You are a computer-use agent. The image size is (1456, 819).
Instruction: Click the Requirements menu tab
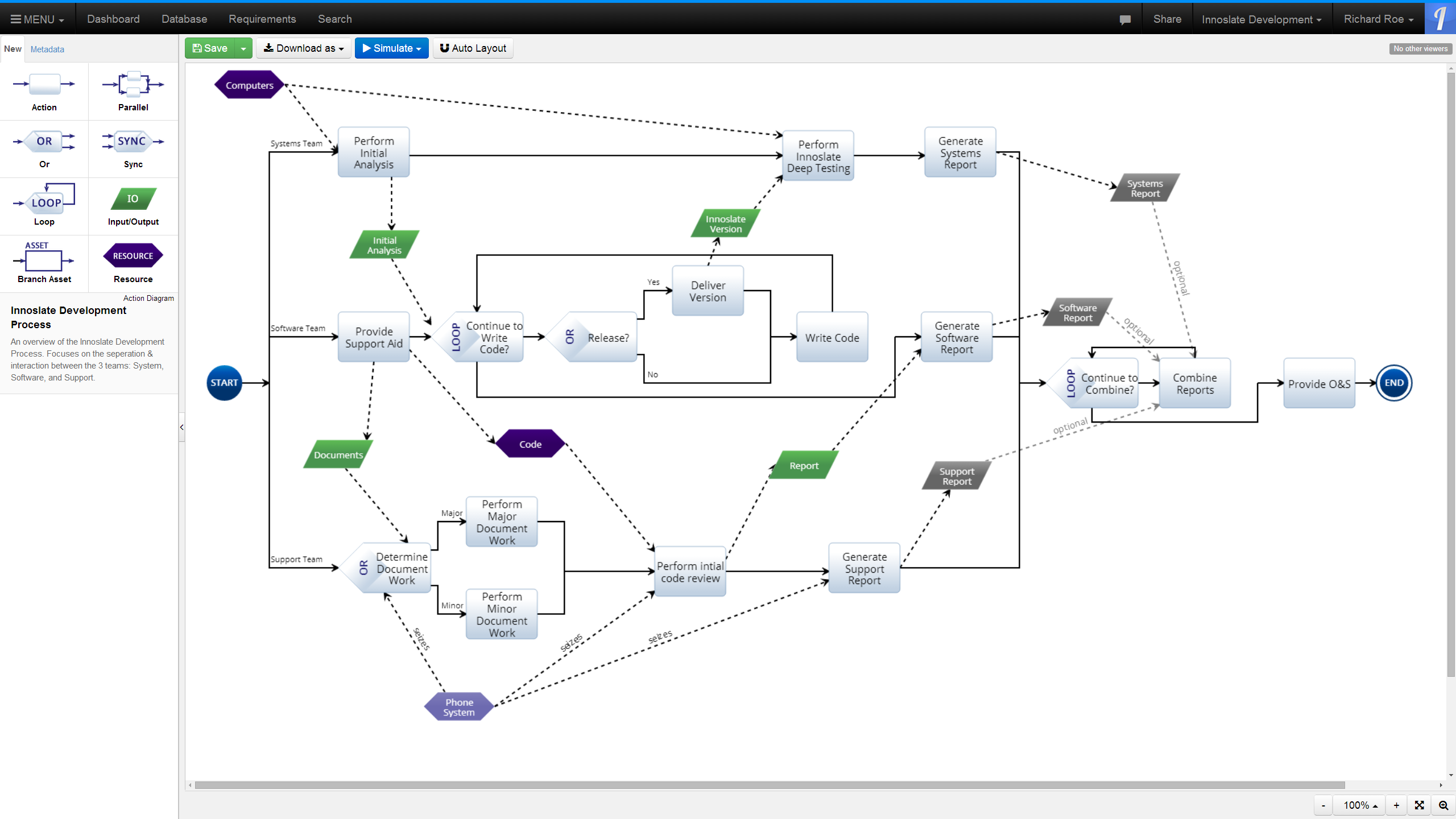pyautogui.click(x=261, y=19)
